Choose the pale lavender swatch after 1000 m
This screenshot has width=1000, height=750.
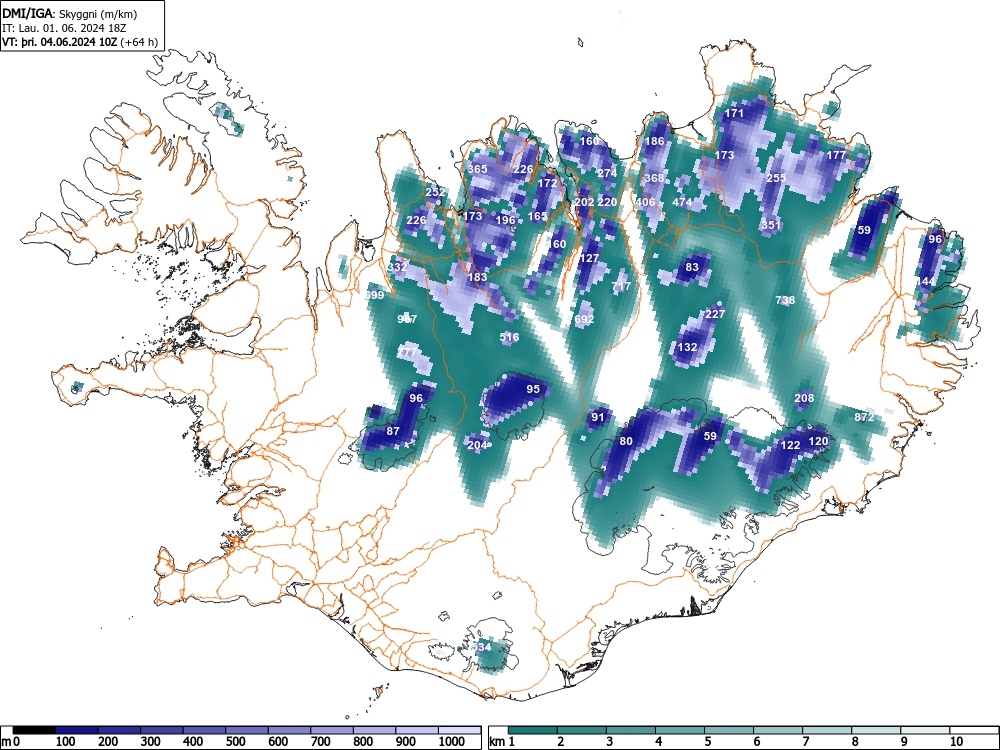pos(460,730)
